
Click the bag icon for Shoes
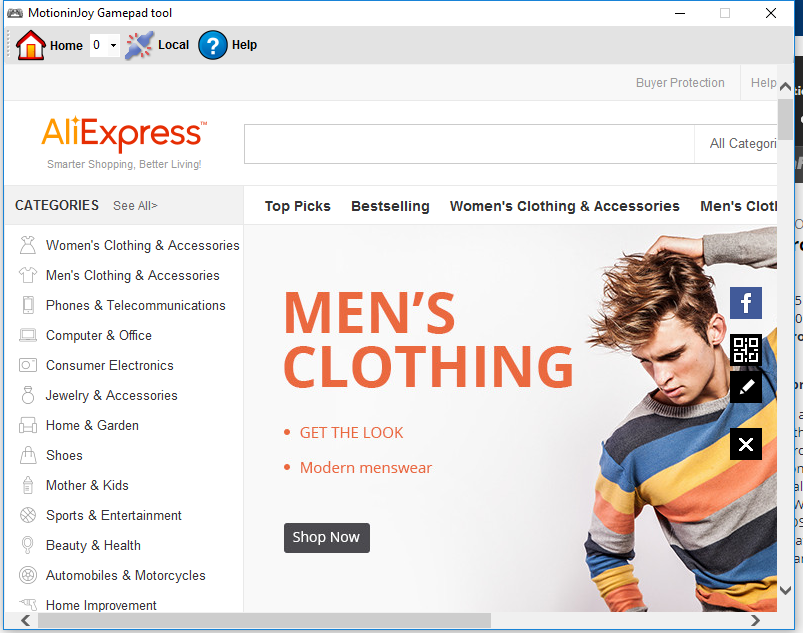tap(28, 455)
